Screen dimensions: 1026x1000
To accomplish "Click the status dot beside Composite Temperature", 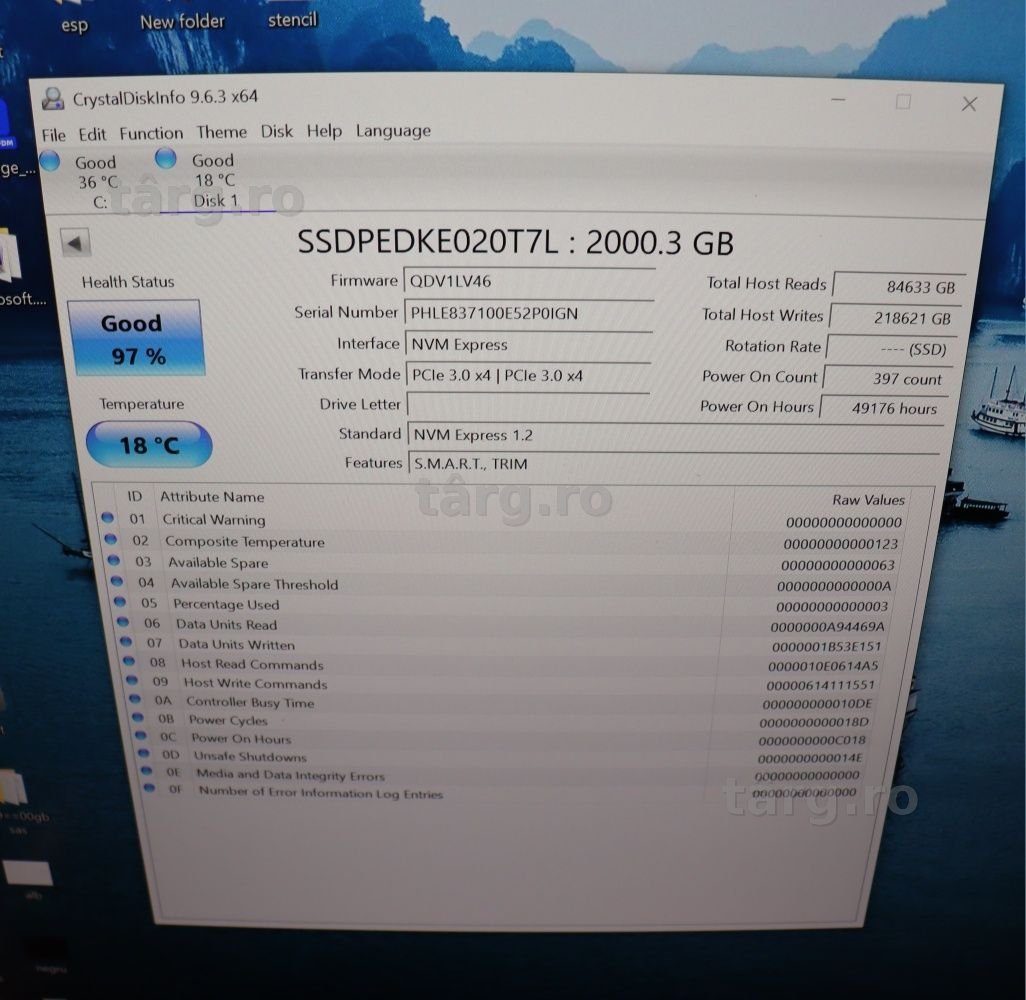I will pos(111,539).
